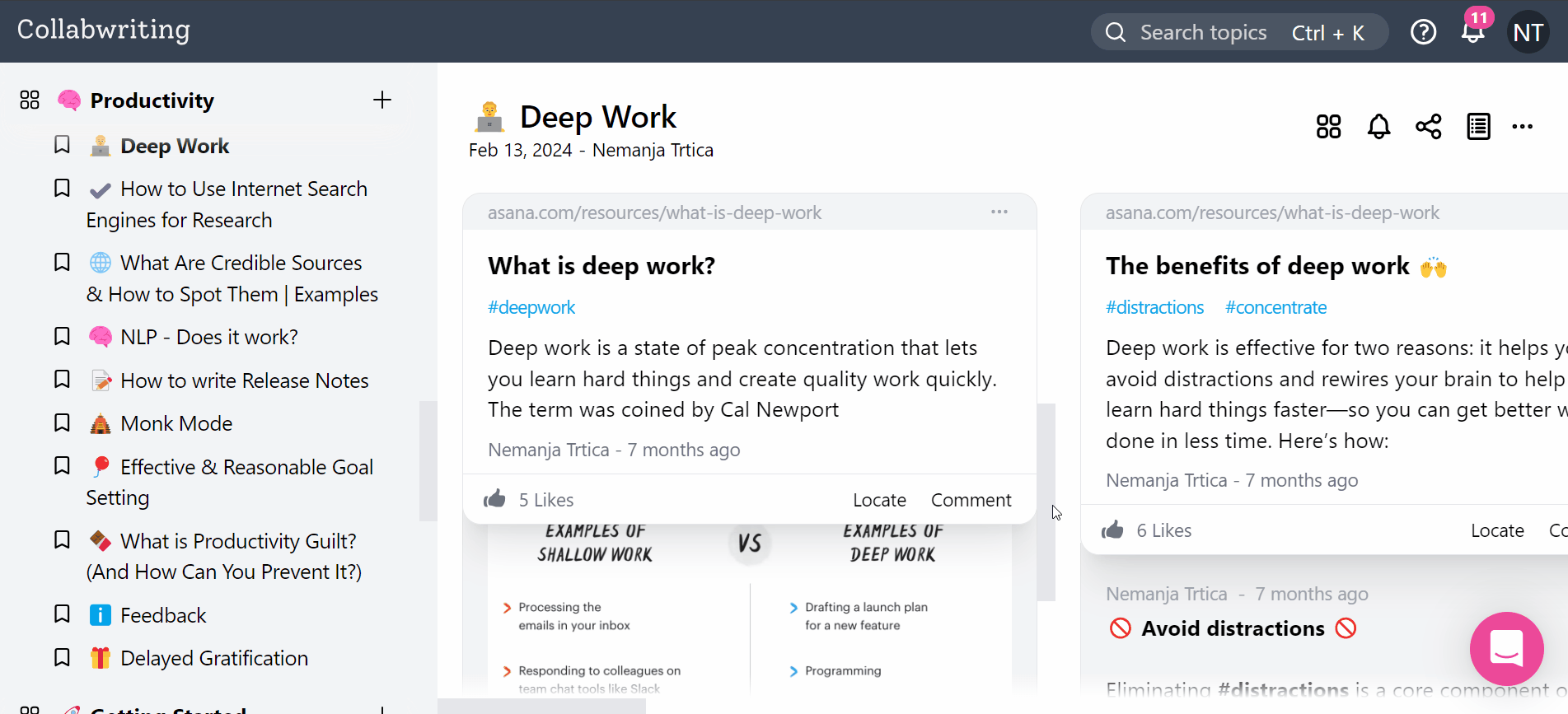Click the #deepwork hashtag link
The width and height of the screenshot is (1568, 714).
pos(531,307)
